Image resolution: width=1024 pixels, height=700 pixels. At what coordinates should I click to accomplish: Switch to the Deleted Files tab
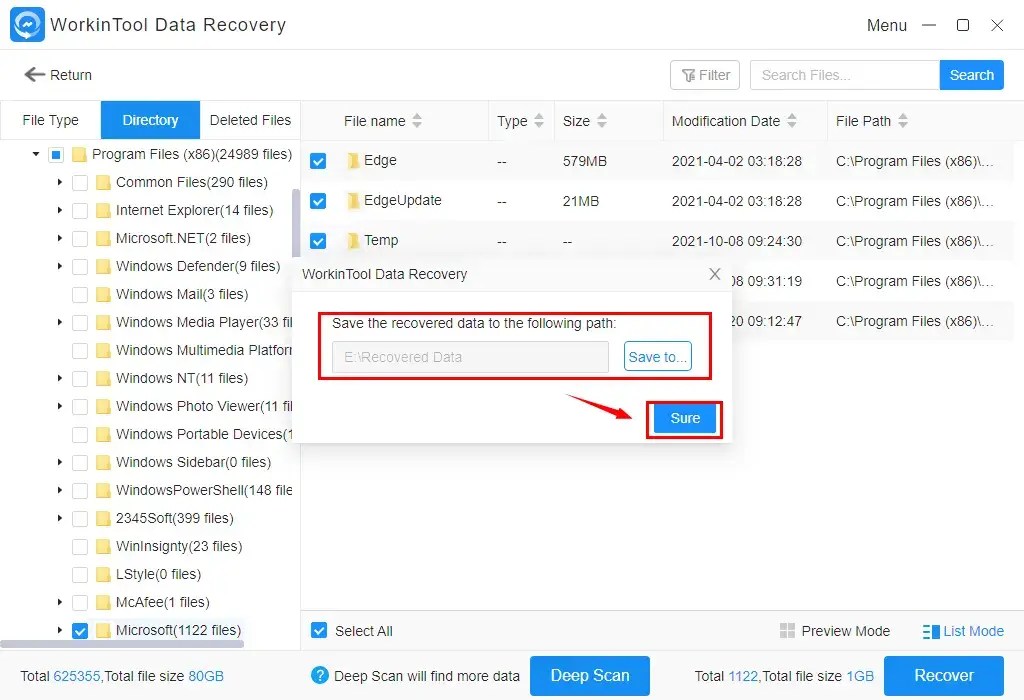249,119
